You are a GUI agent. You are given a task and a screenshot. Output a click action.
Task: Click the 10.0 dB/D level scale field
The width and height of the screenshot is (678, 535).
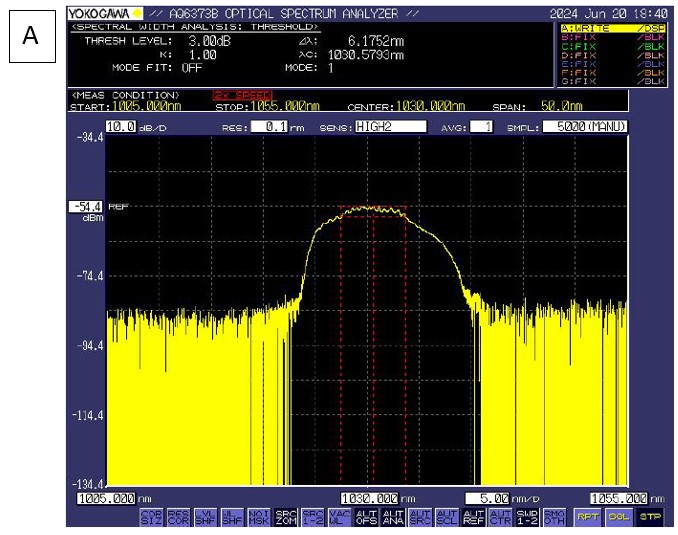point(121,127)
